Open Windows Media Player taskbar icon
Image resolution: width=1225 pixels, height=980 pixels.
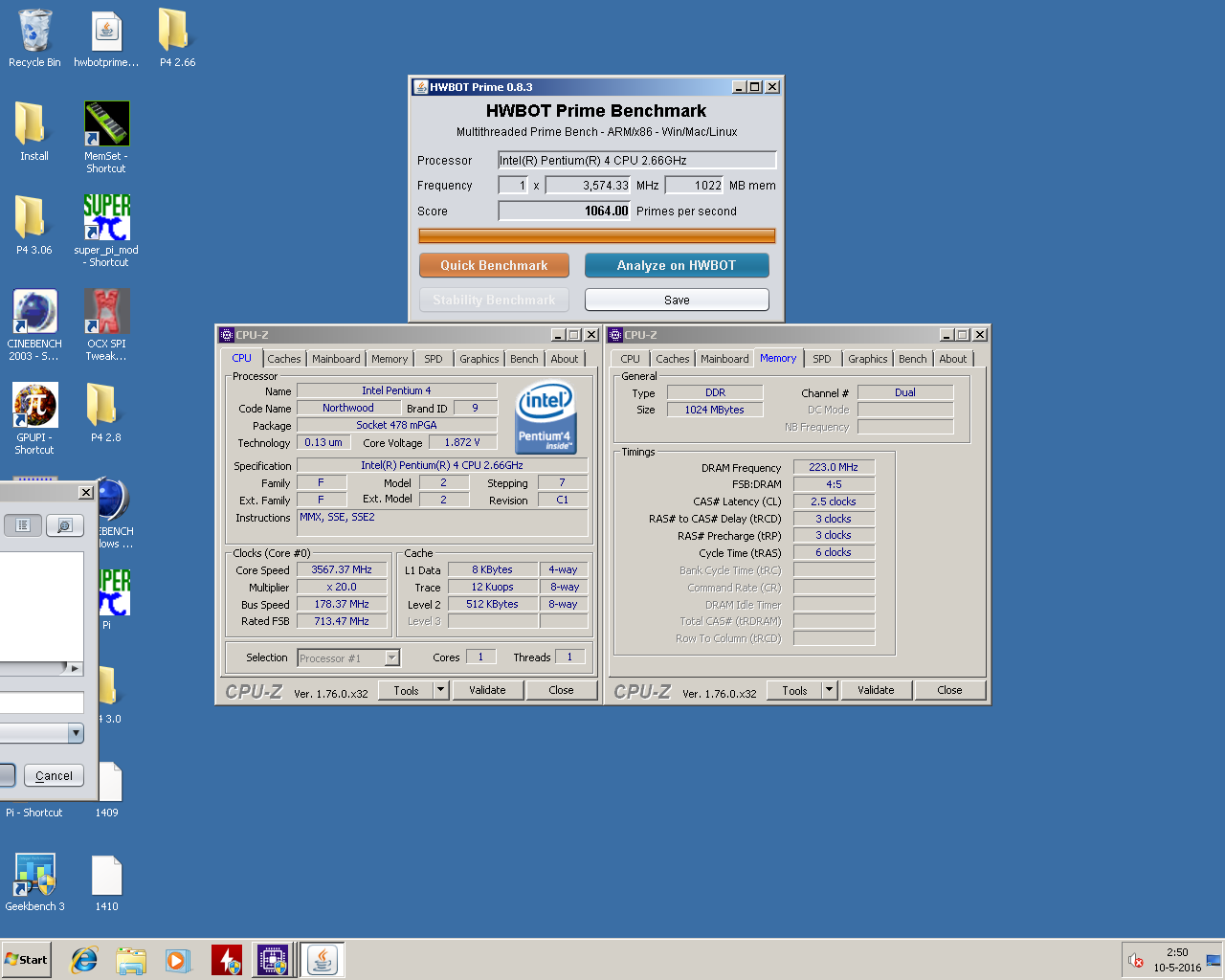(x=178, y=960)
